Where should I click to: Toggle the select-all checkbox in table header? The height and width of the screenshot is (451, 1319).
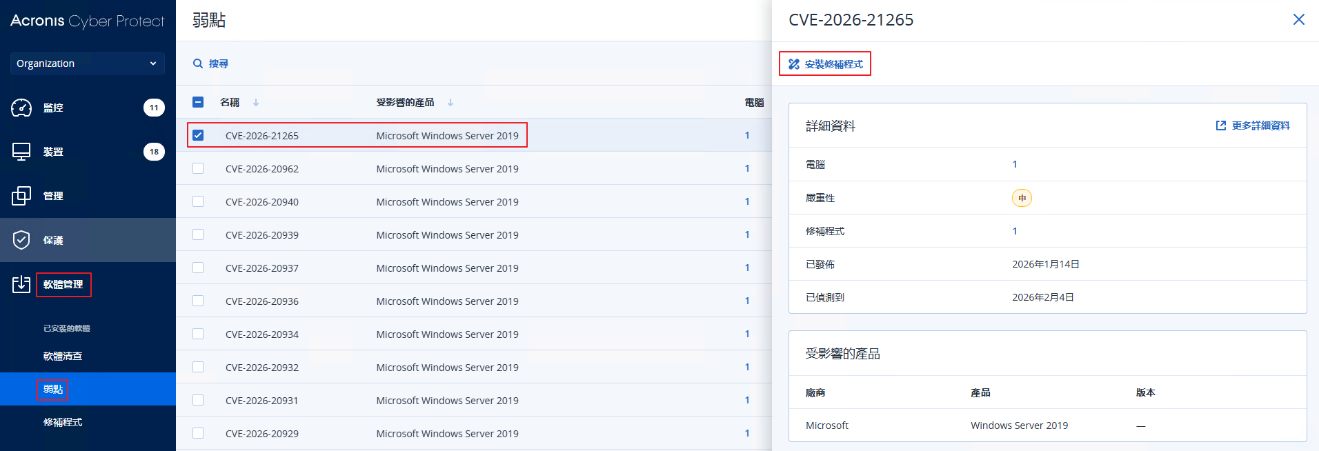pyautogui.click(x=198, y=102)
